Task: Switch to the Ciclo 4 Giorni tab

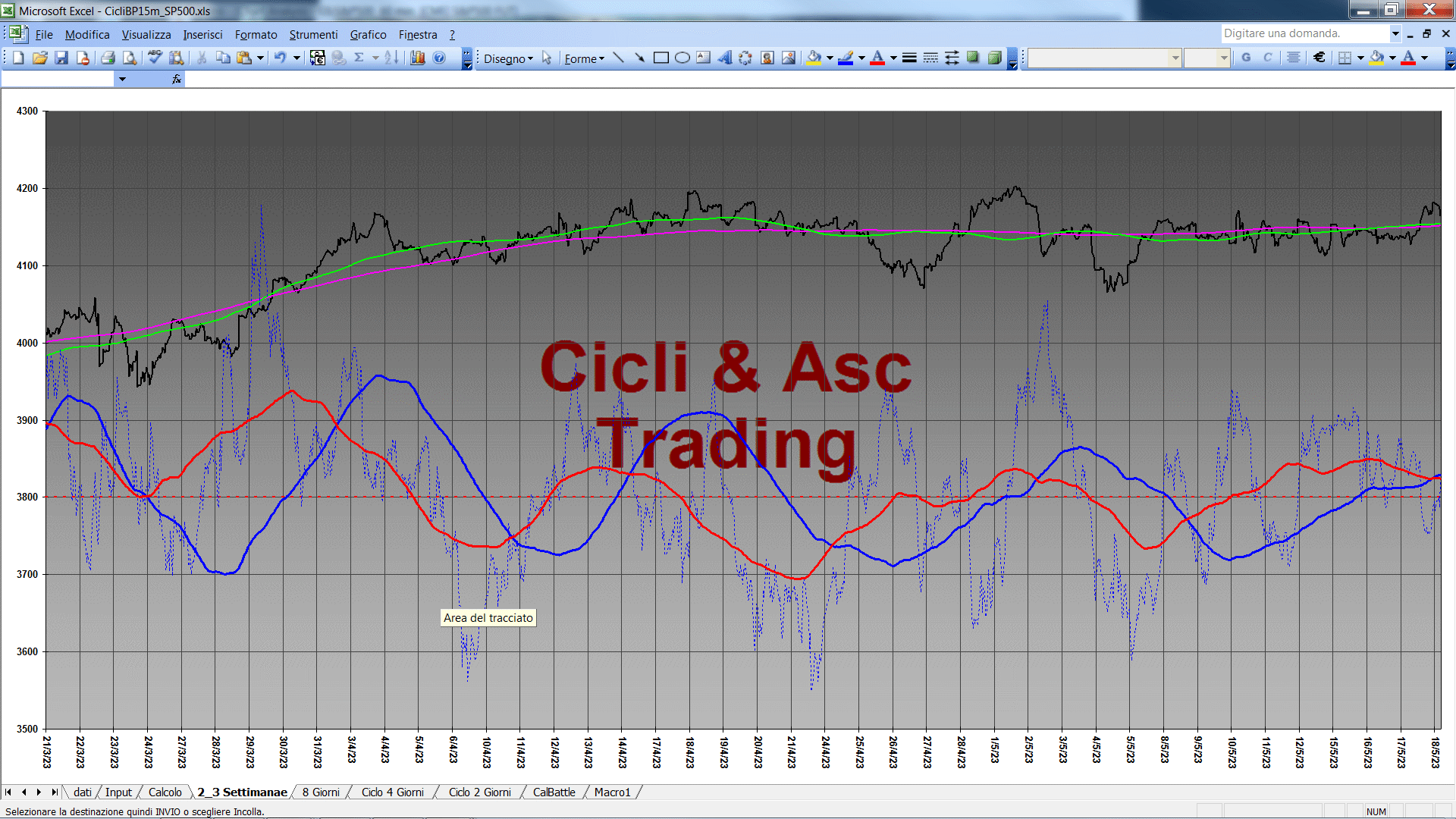Action: (392, 792)
